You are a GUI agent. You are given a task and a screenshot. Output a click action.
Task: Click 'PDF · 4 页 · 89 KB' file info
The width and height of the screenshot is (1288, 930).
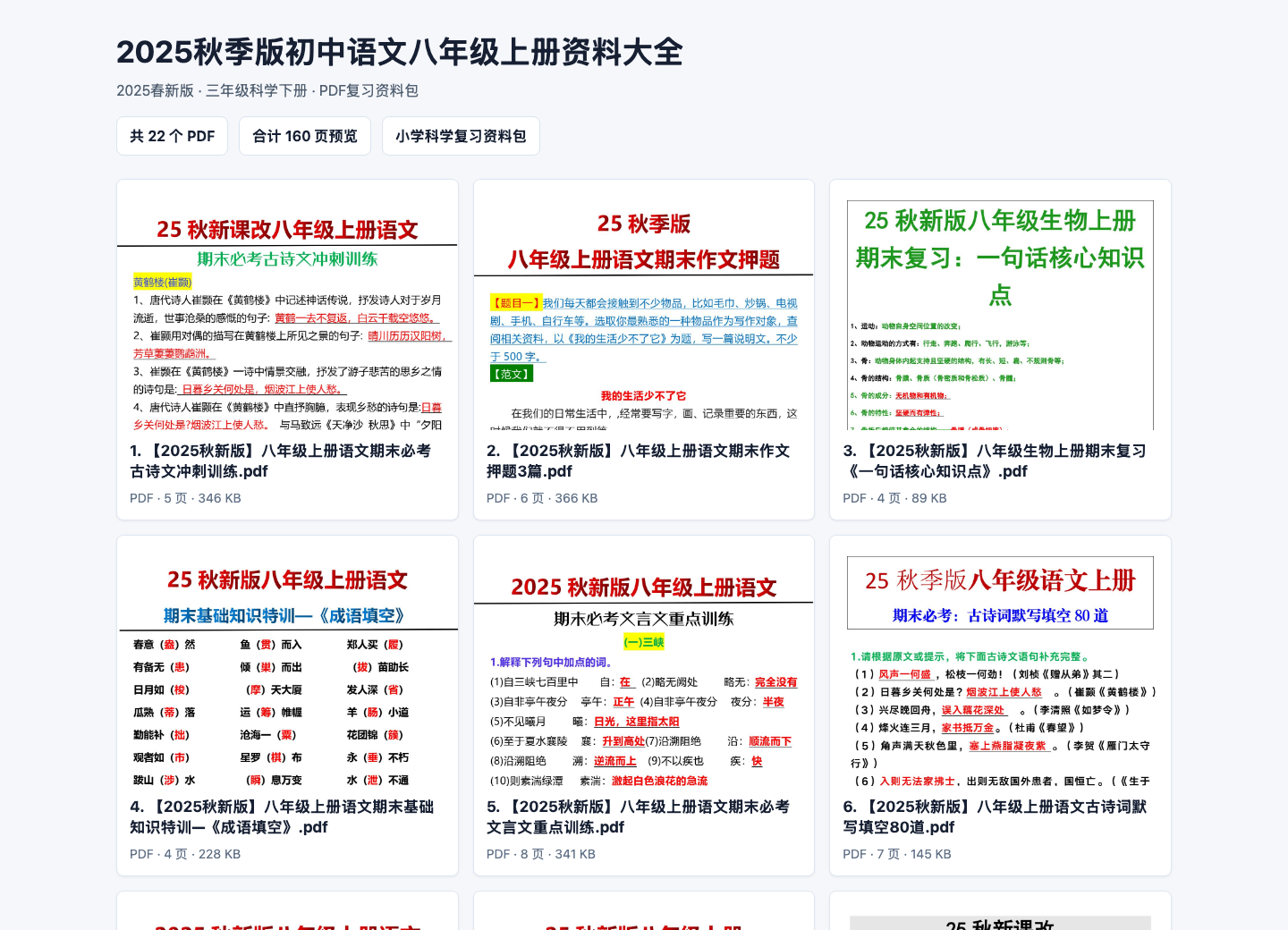click(x=894, y=498)
